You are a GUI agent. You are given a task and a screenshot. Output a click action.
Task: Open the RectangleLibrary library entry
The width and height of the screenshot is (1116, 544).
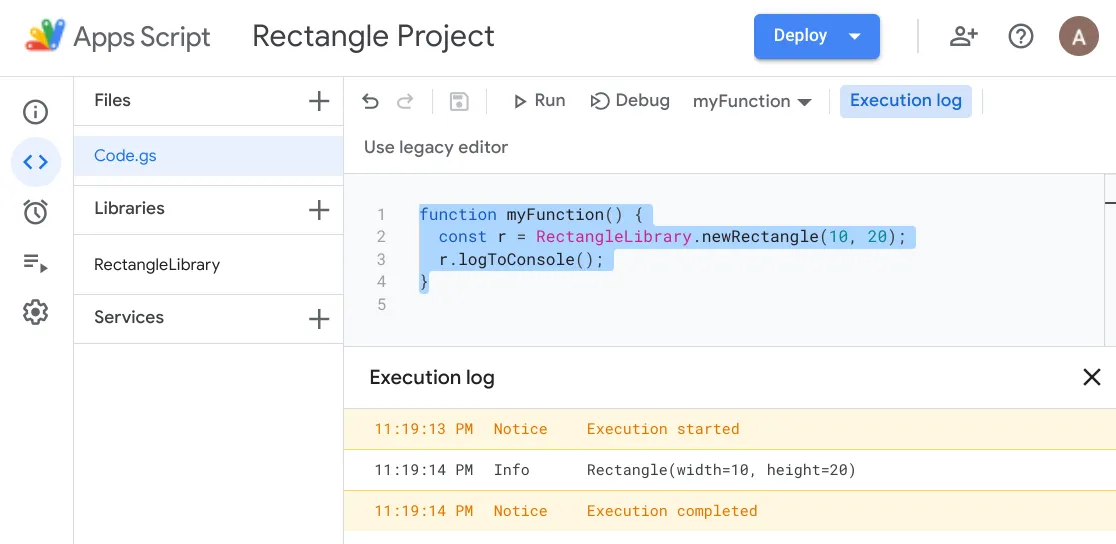[x=157, y=265]
